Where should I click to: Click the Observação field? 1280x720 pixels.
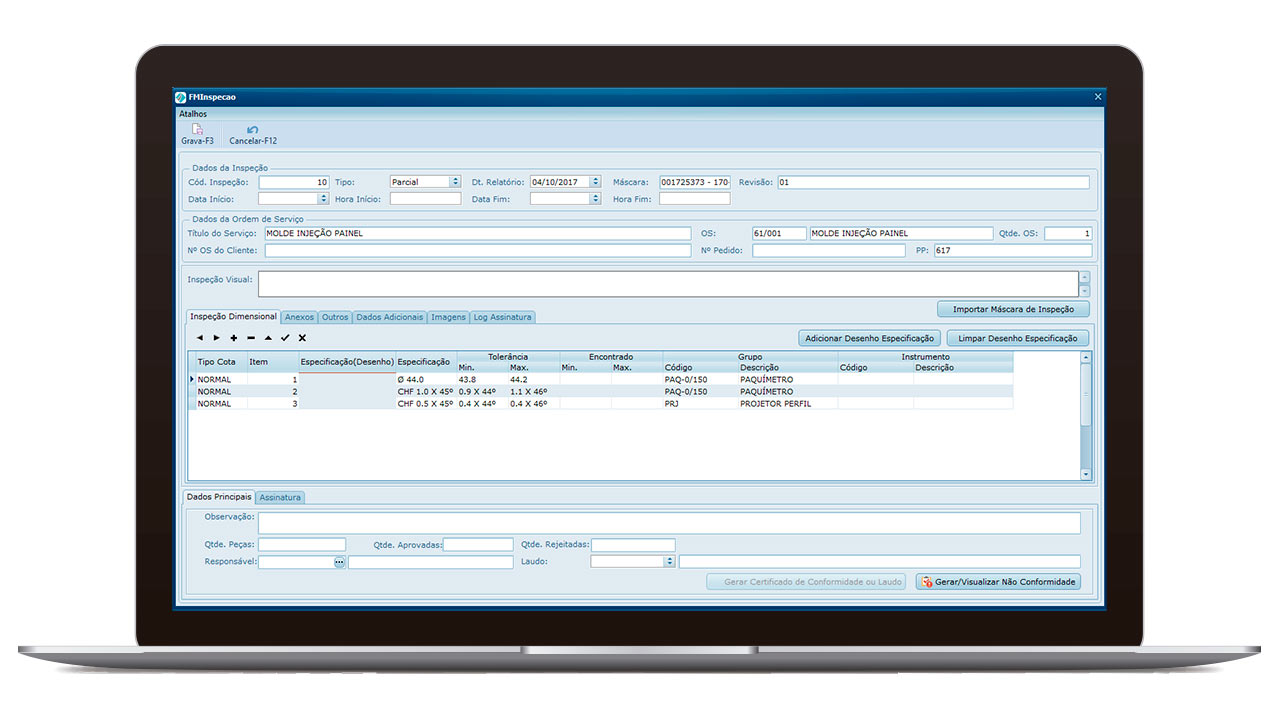pyautogui.click(x=669, y=523)
